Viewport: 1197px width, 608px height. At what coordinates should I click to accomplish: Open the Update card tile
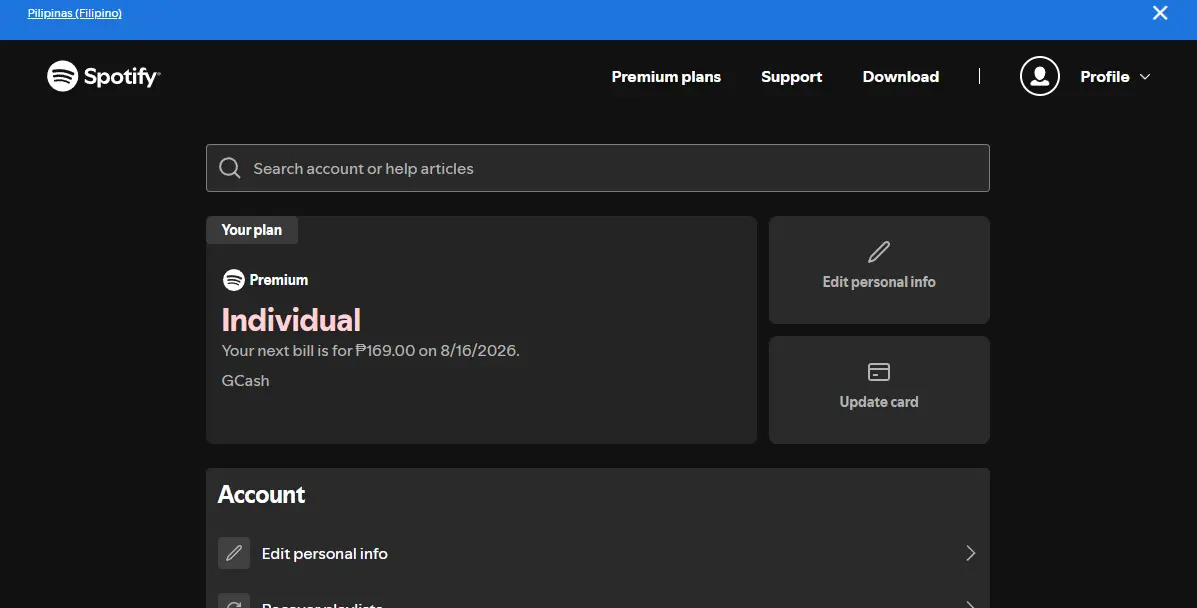(879, 390)
